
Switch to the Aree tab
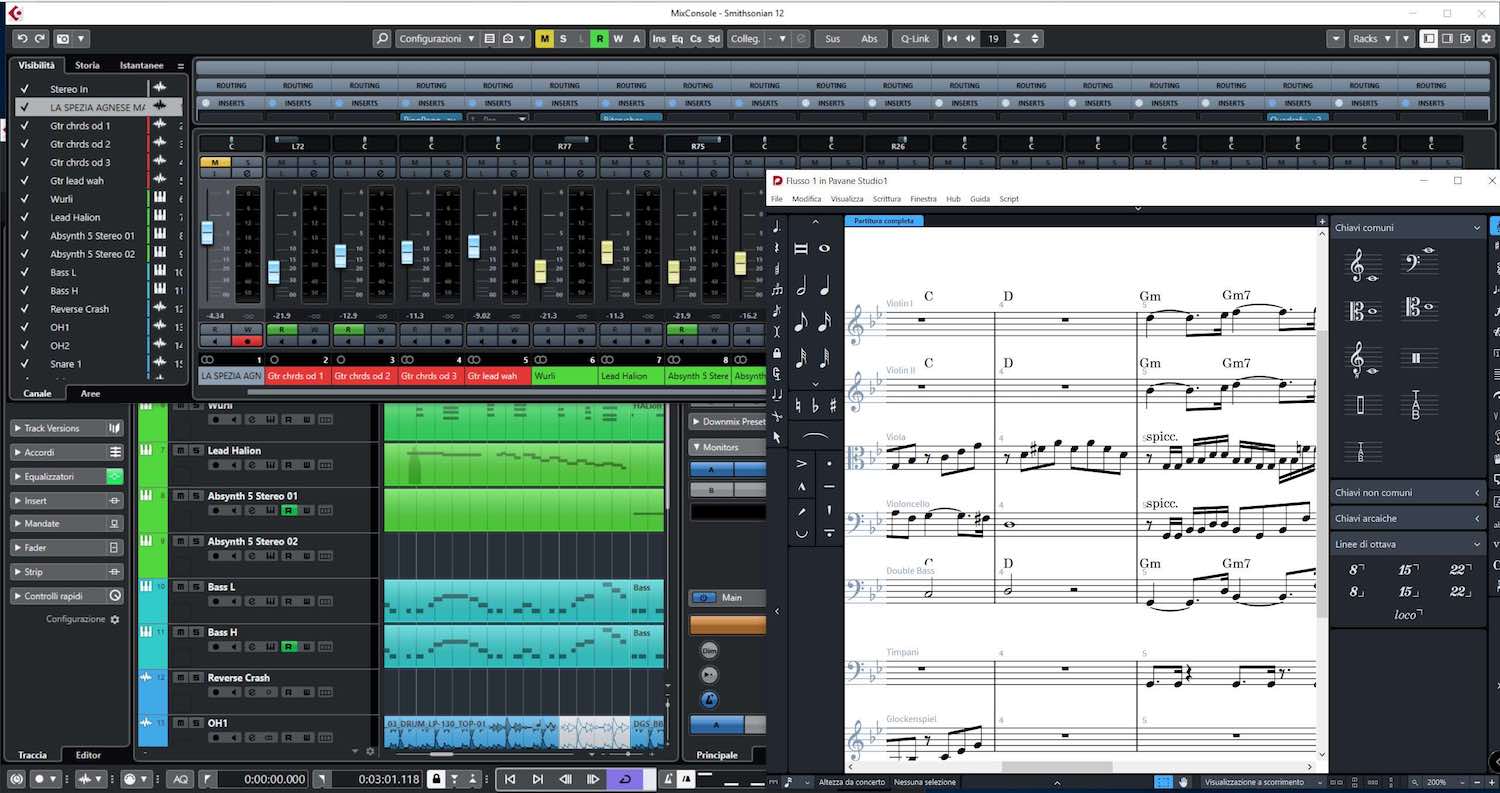[x=90, y=394]
